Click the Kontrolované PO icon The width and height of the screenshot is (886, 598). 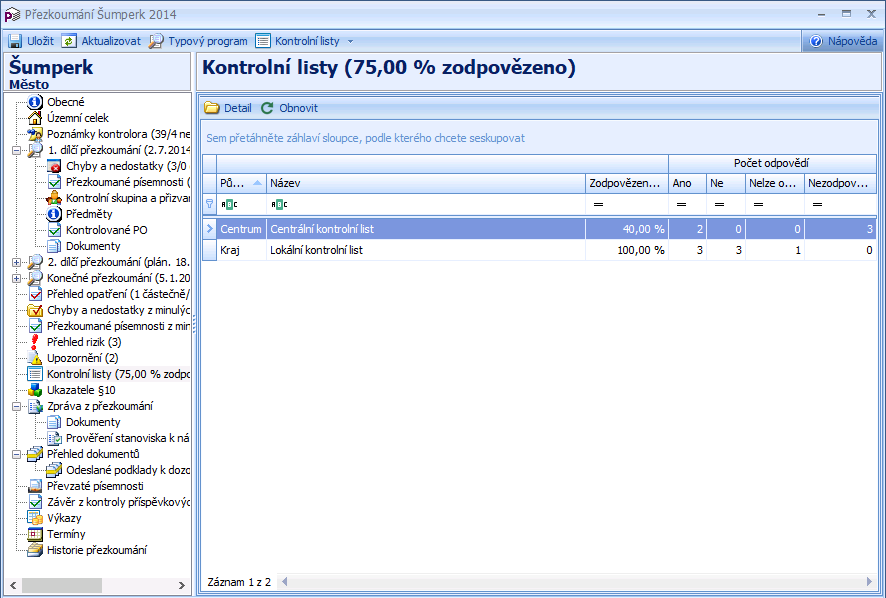tap(54, 230)
